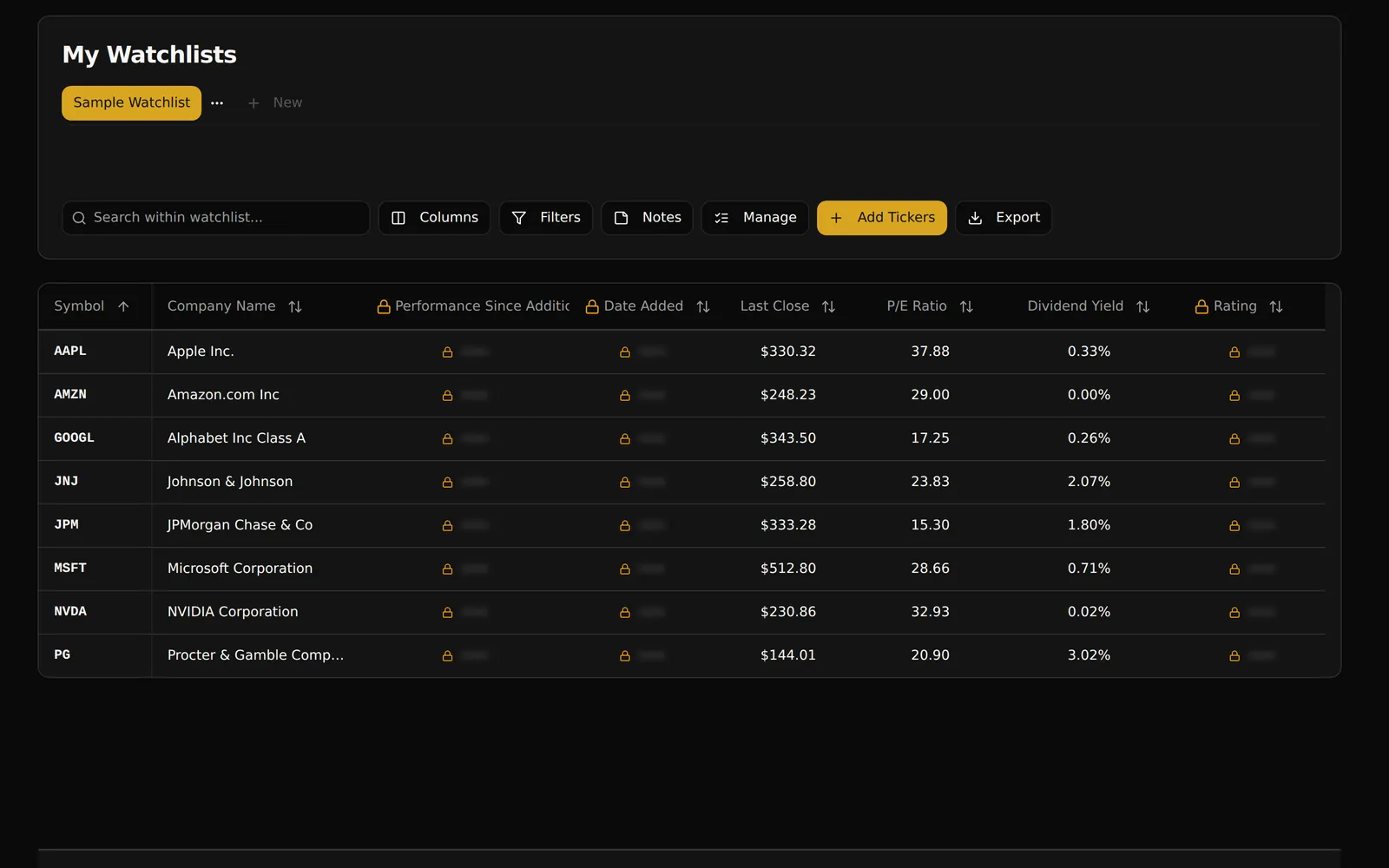Select the Sample Watchlist tab
Image resolution: width=1389 pixels, height=868 pixels.
(x=131, y=102)
